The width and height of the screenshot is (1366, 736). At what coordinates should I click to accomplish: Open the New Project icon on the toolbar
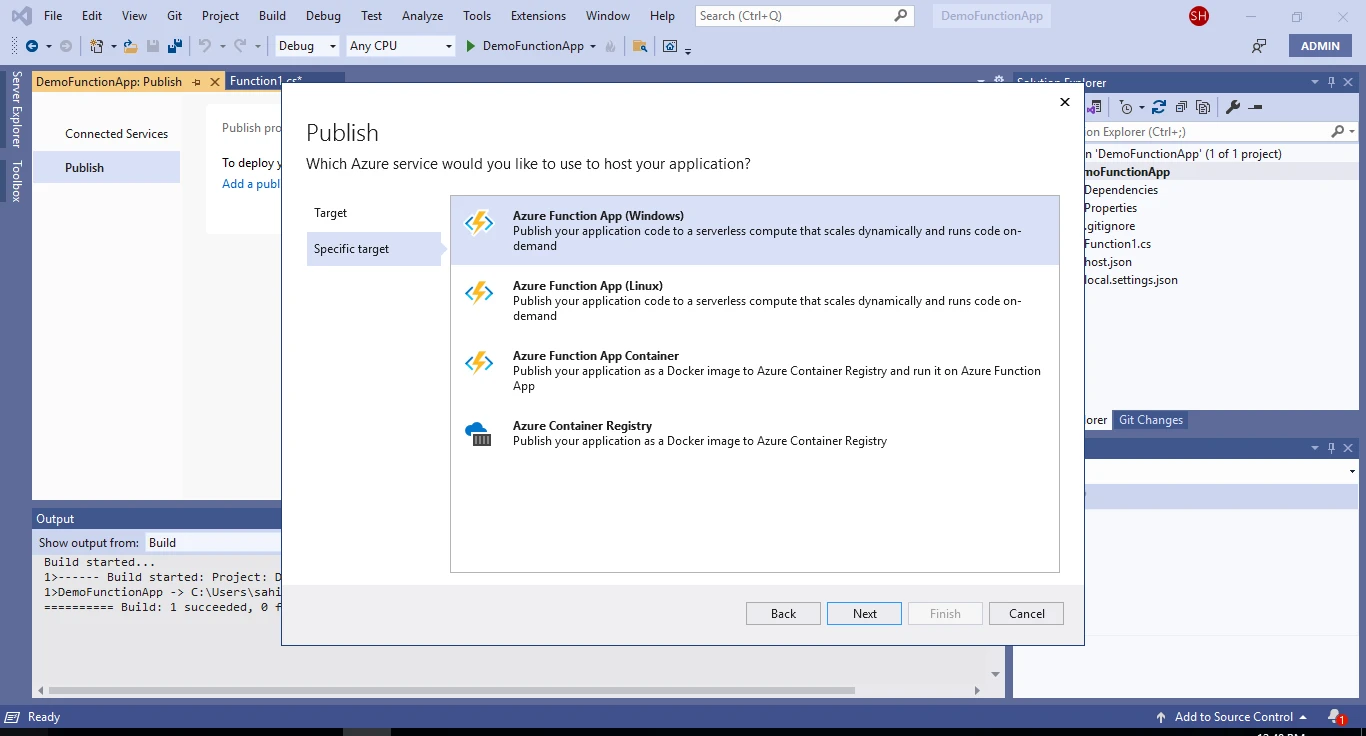point(96,46)
